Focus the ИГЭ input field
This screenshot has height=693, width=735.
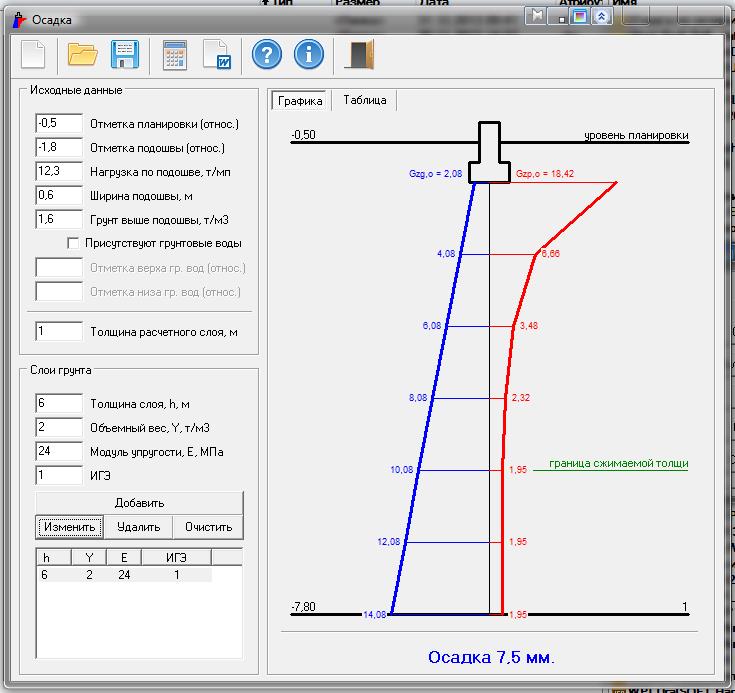[59, 475]
